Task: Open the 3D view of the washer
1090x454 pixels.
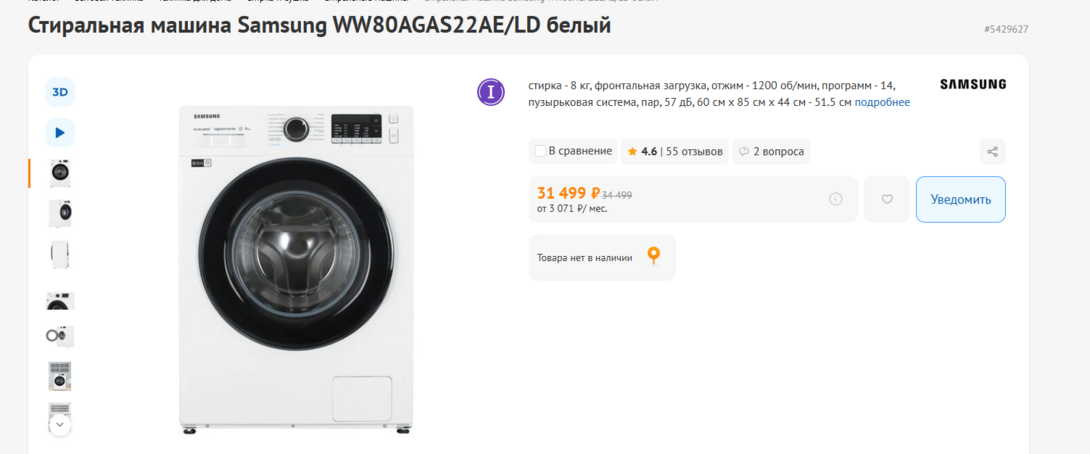Action: point(60,92)
